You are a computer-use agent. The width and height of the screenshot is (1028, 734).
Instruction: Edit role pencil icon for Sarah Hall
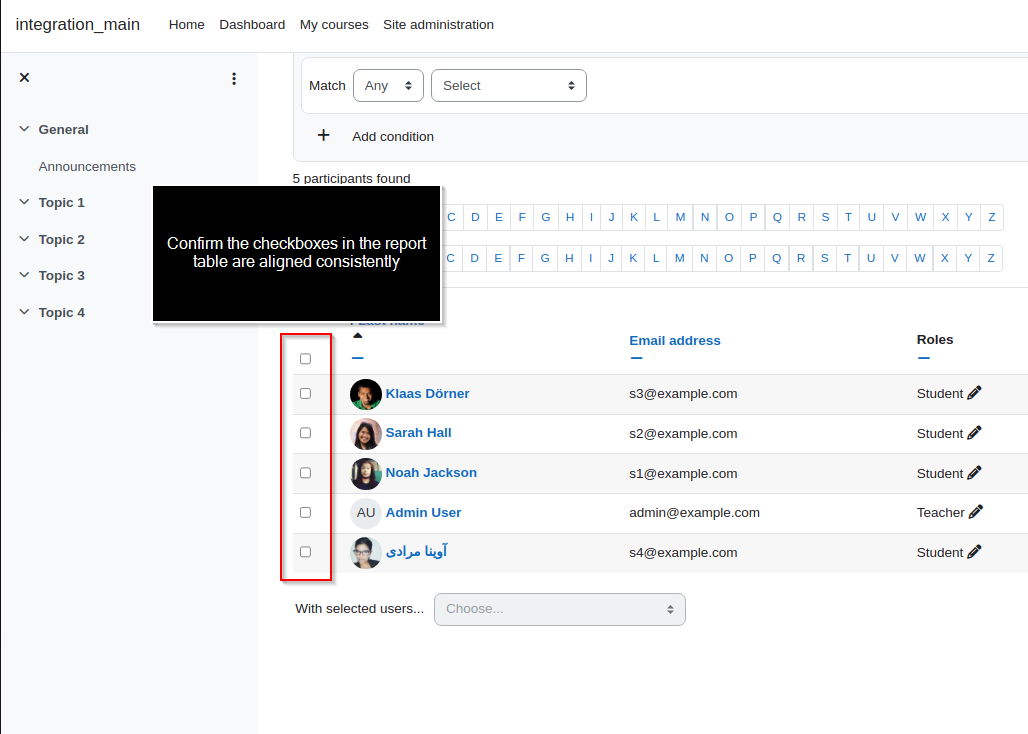pos(974,433)
